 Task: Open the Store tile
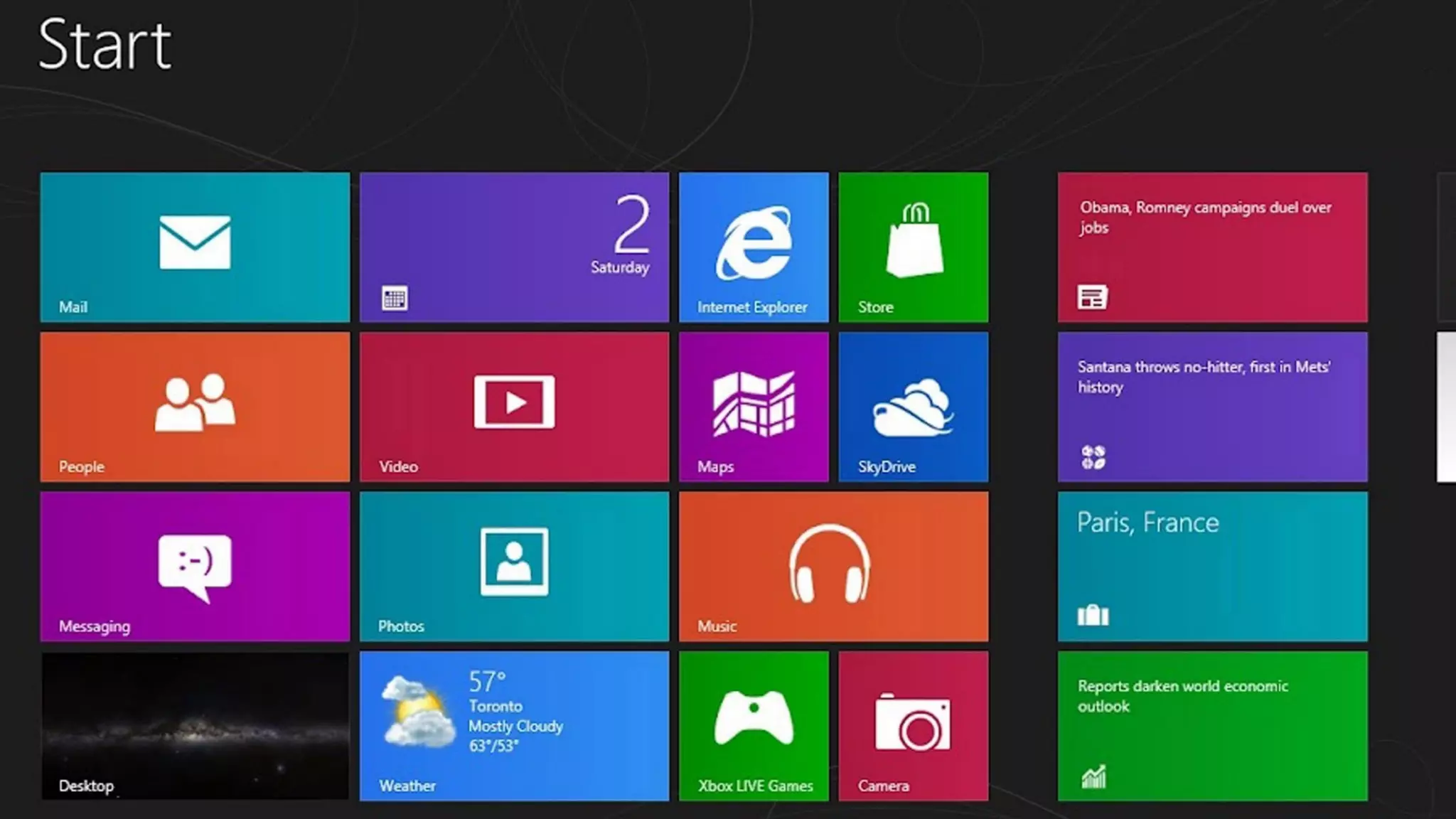914,247
